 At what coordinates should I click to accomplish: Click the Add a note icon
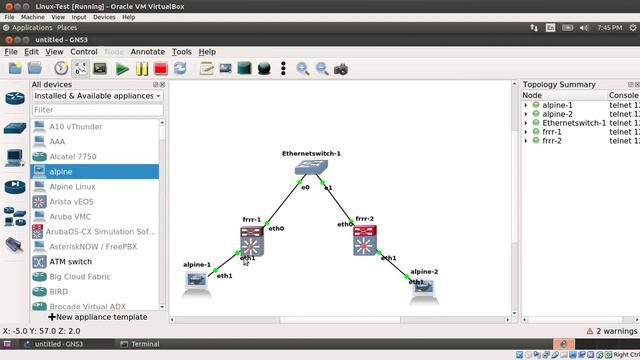(x=207, y=69)
